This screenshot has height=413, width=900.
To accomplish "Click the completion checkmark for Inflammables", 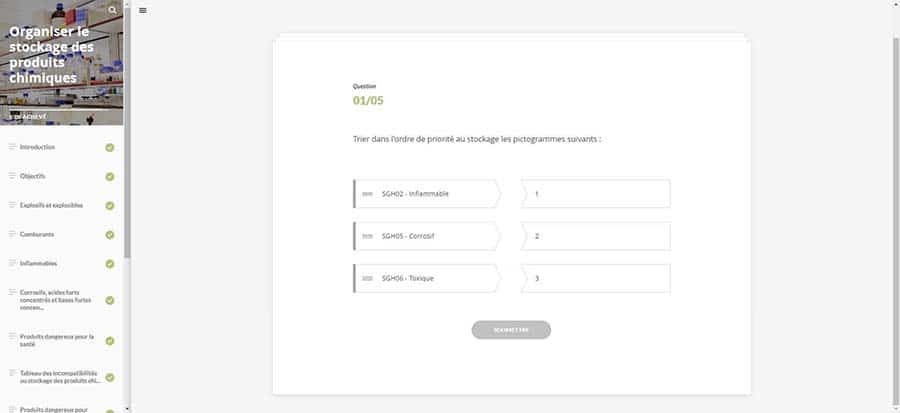I will click(110, 264).
